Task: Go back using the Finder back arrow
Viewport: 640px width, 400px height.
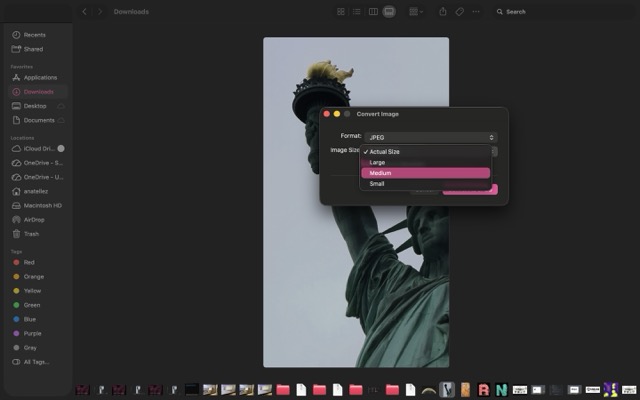Action: click(x=84, y=12)
